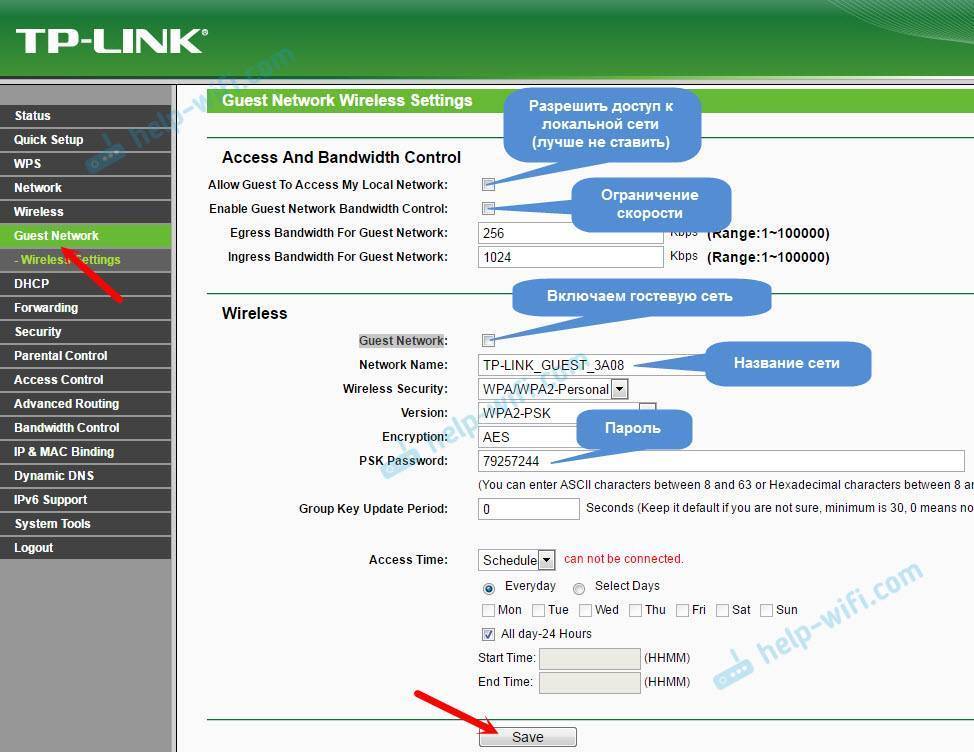Screen dimensions: 974x752
Task: Click Group Key Update Period field
Action: pyautogui.click(x=529, y=509)
